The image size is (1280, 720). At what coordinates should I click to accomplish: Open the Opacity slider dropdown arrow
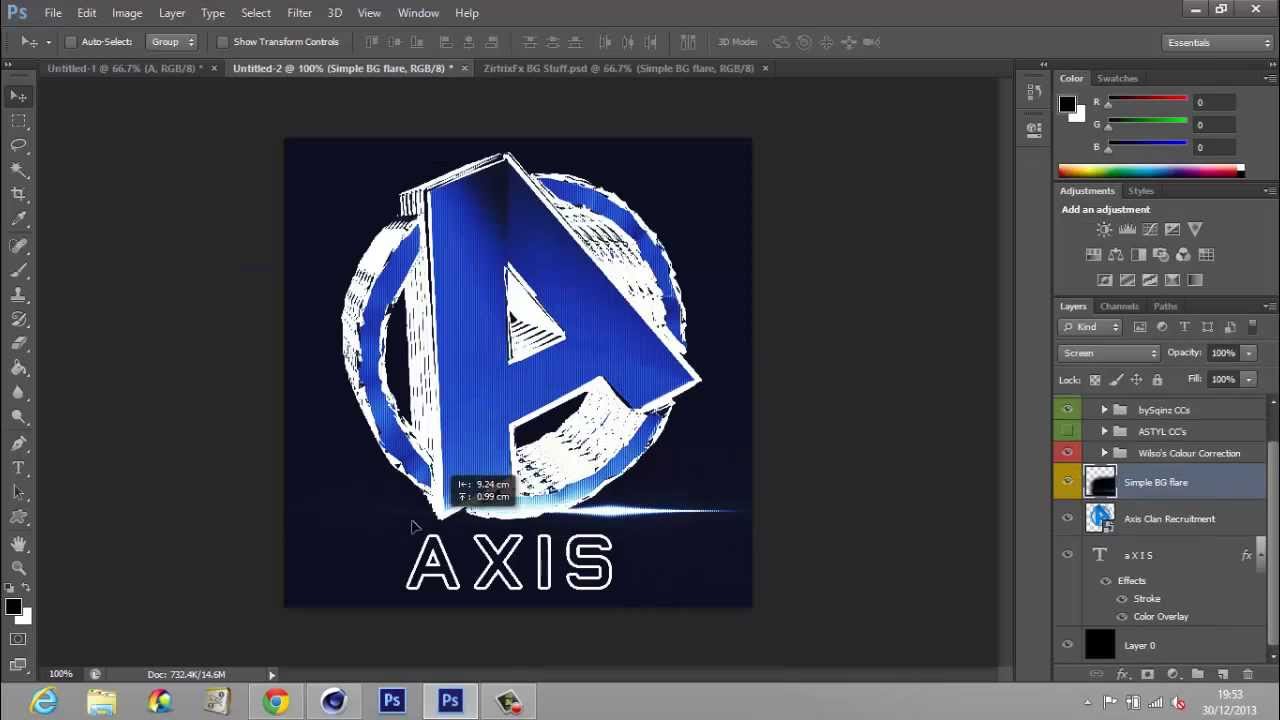[x=1249, y=353]
